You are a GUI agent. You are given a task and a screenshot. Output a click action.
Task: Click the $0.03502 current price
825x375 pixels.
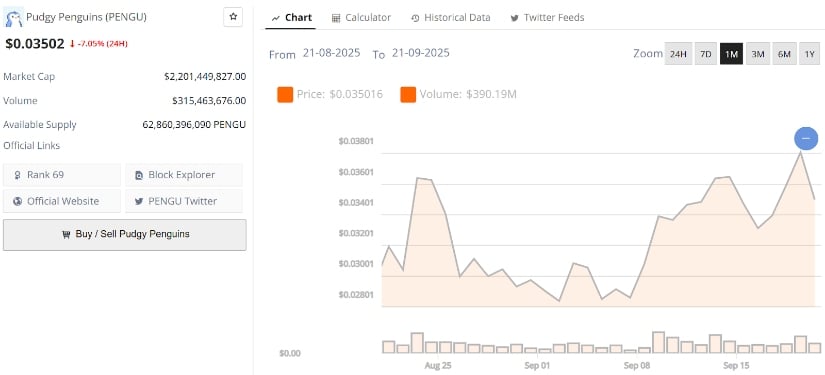[35, 44]
